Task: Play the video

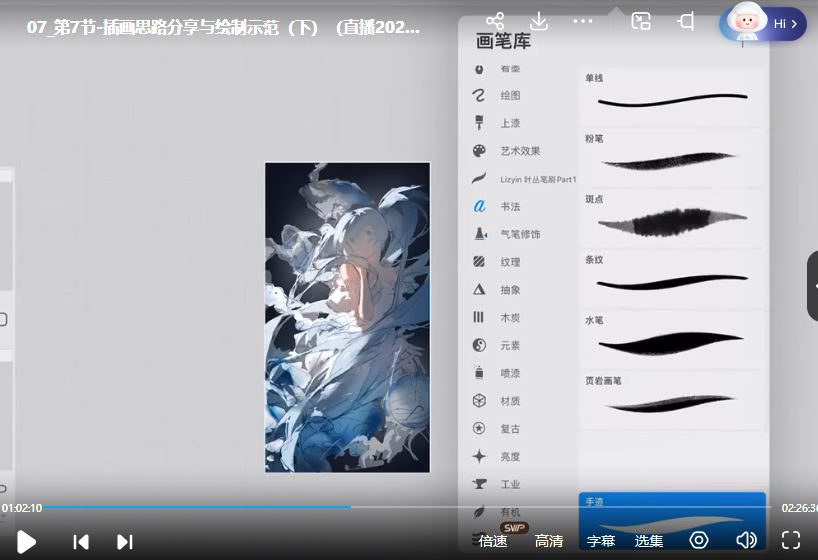Action: click(26, 541)
